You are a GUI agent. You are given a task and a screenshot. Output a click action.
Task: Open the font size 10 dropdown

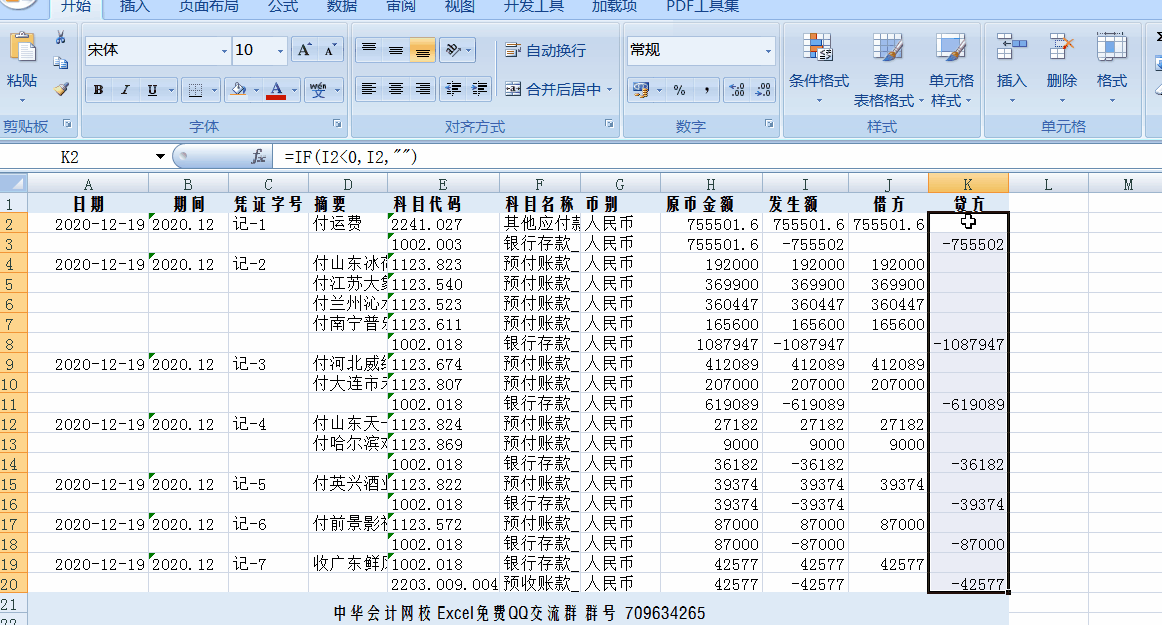click(280, 51)
